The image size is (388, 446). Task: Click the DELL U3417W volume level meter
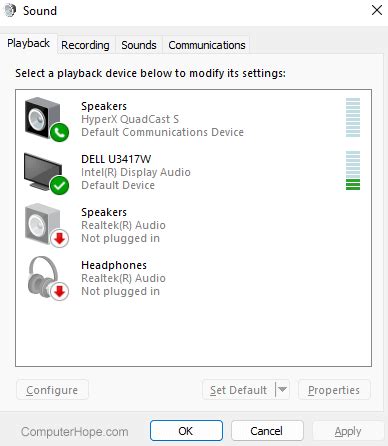353,170
